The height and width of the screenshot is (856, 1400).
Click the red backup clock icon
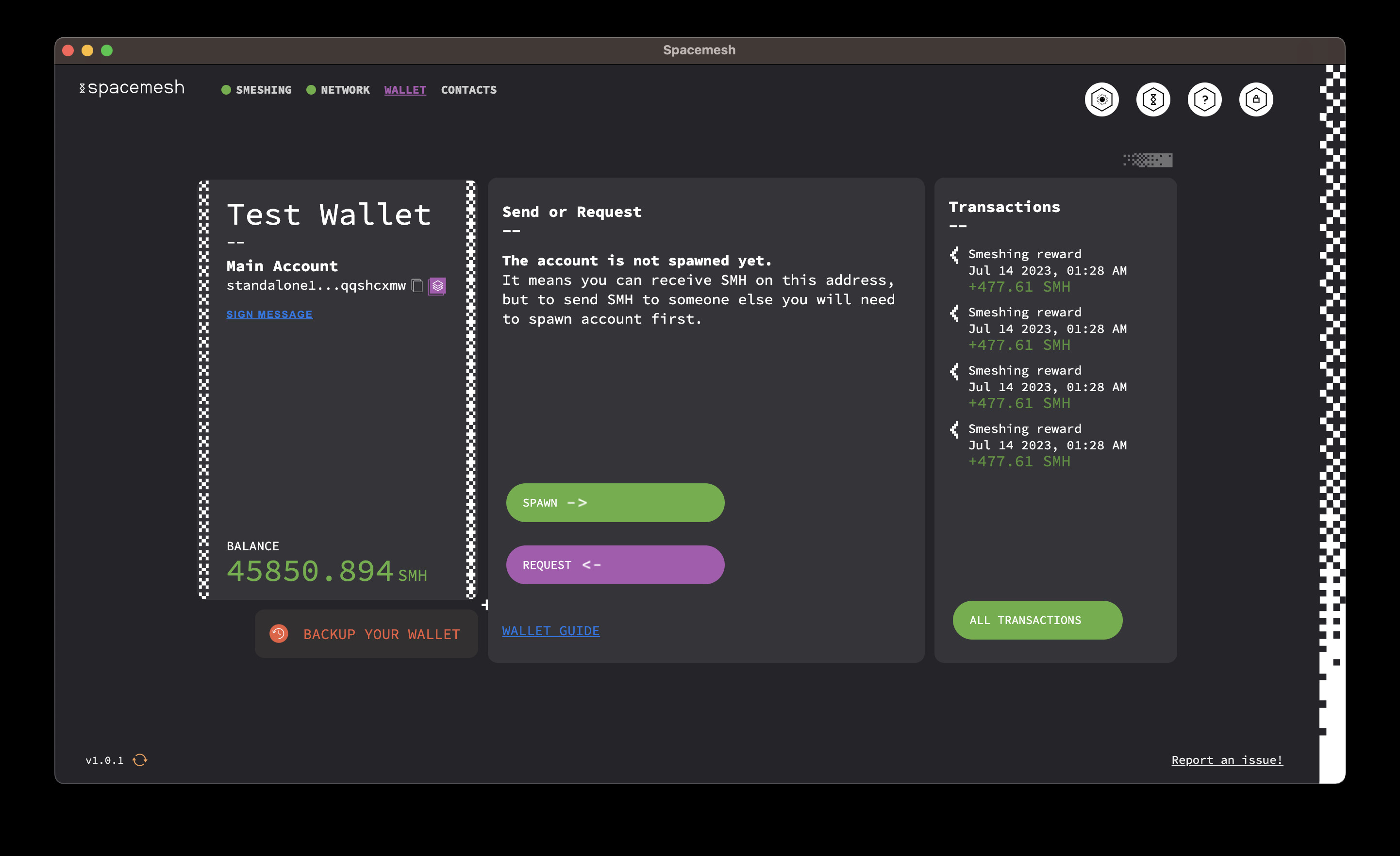279,633
